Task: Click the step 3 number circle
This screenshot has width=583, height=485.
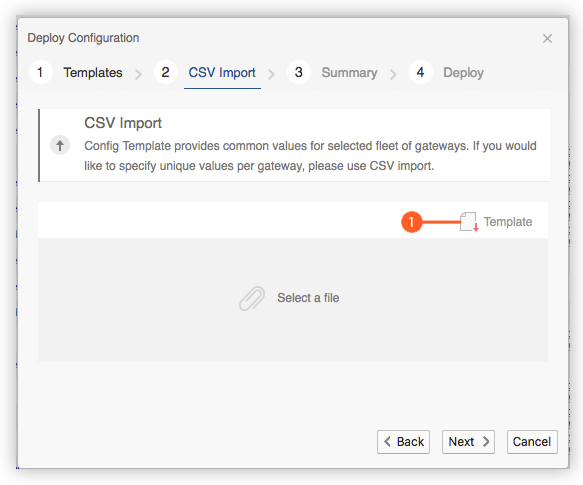Action: click(299, 72)
